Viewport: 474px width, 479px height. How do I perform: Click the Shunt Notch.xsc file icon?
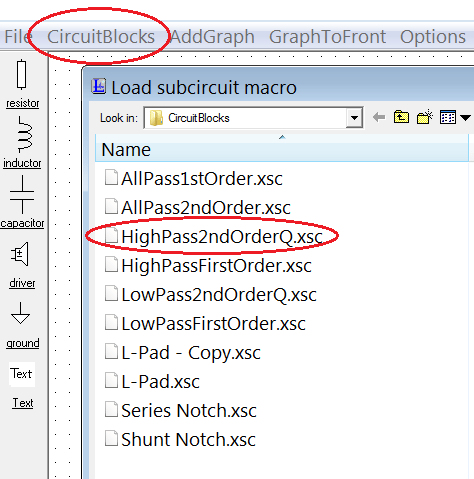[111, 438]
